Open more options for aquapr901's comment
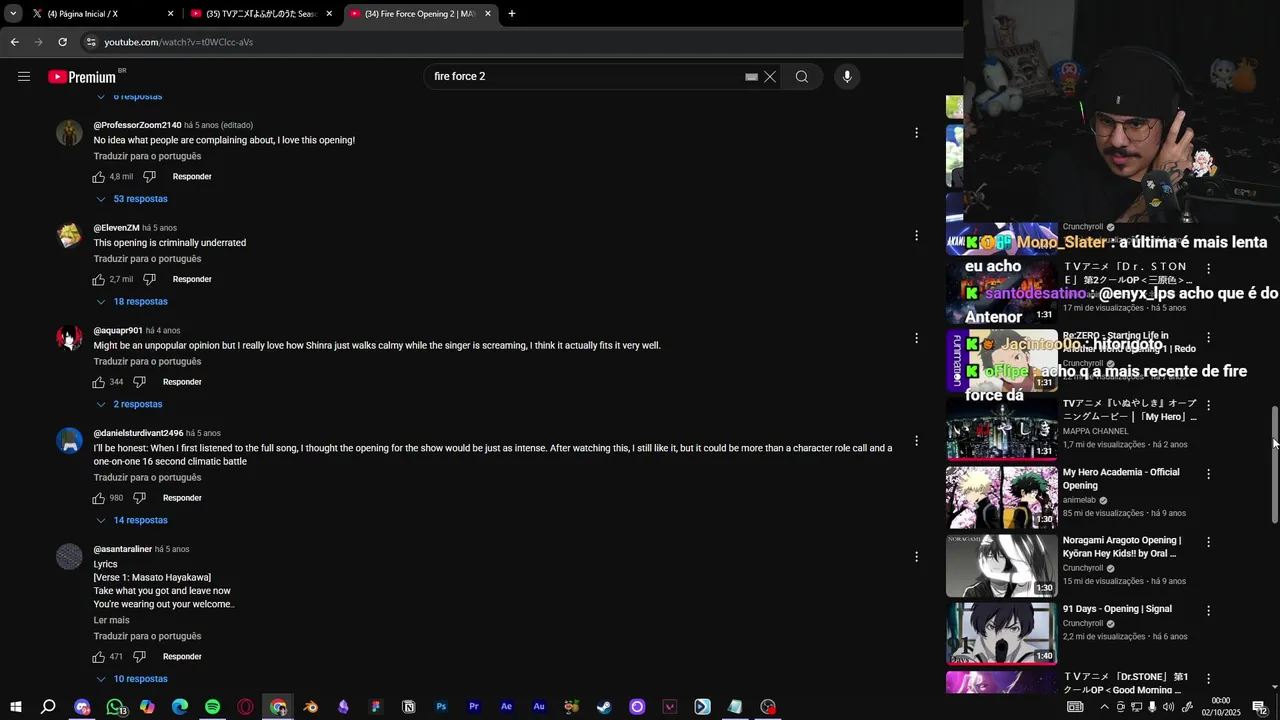This screenshot has height=720, width=1280. click(x=916, y=338)
